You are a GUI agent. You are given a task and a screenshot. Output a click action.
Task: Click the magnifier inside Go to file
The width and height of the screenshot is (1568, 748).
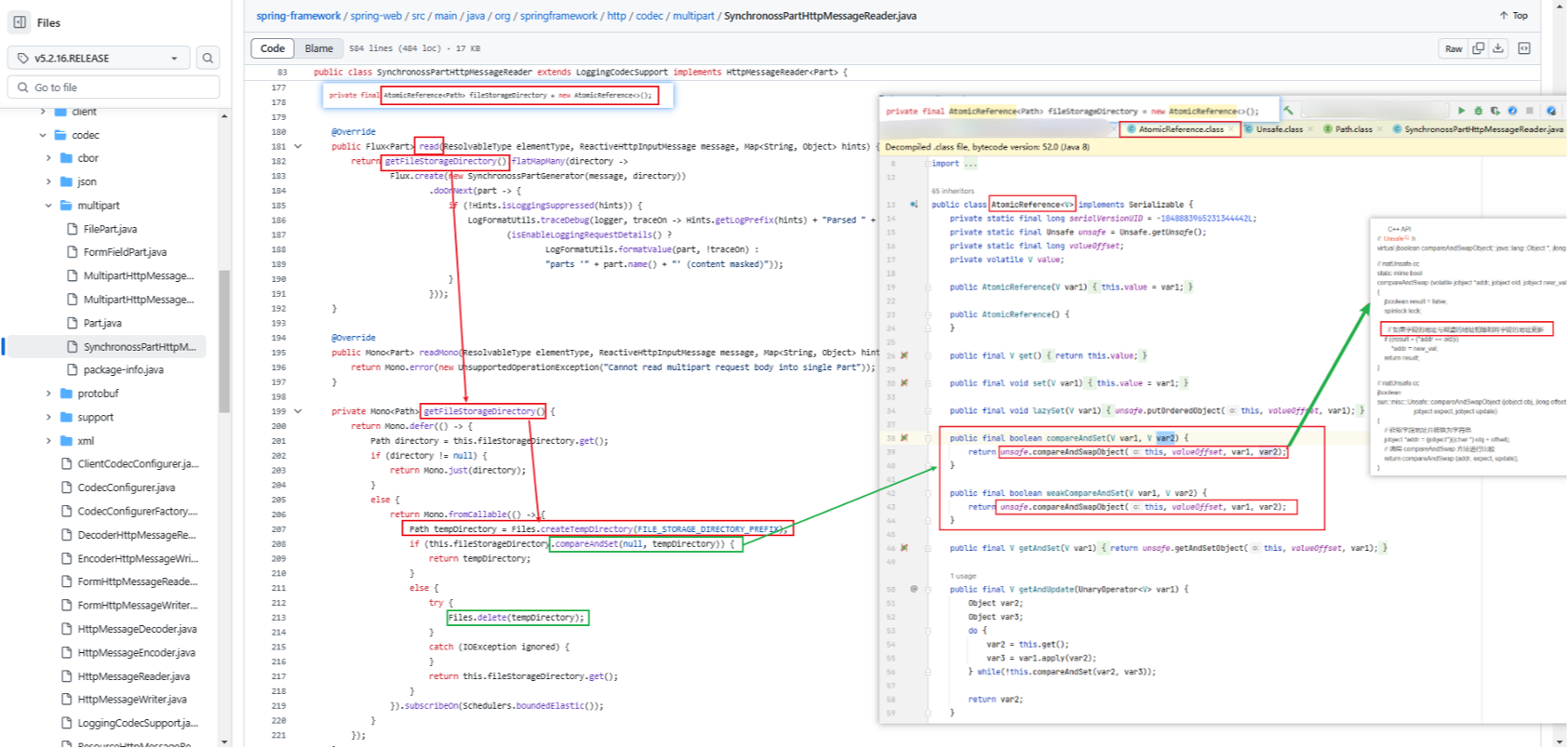click(x=22, y=87)
